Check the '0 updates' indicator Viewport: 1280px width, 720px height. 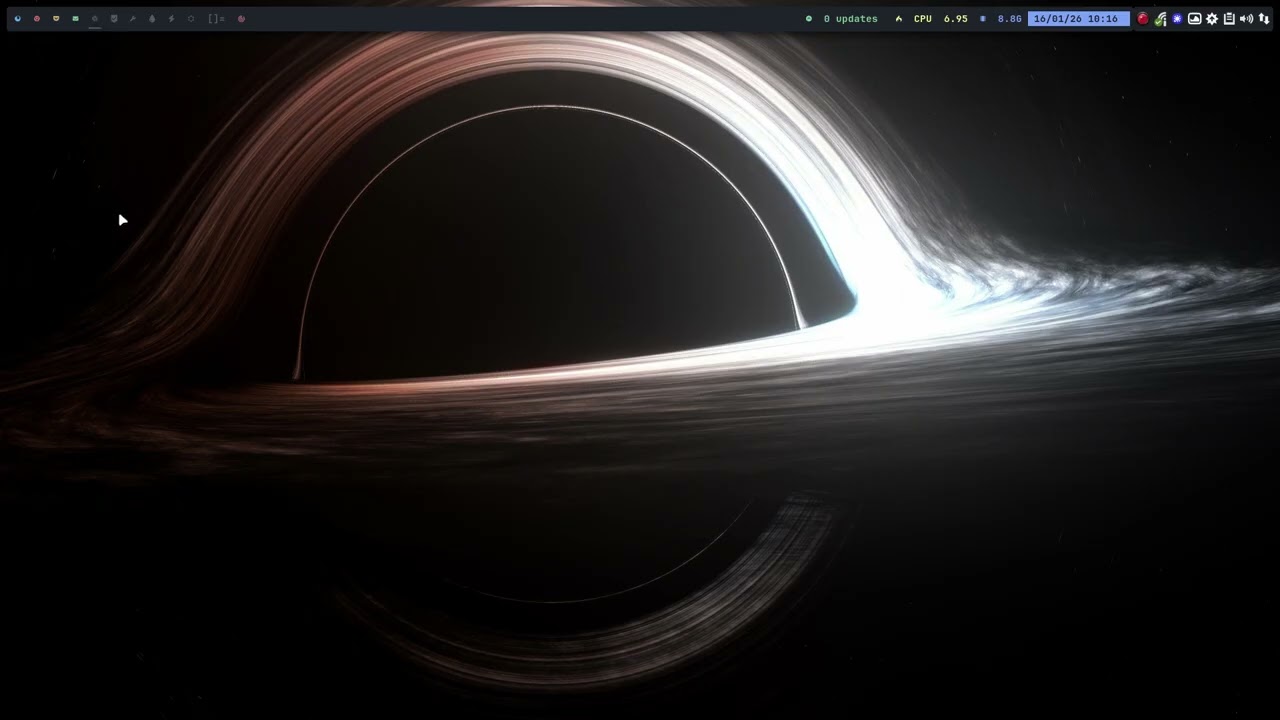(x=851, y=19)
